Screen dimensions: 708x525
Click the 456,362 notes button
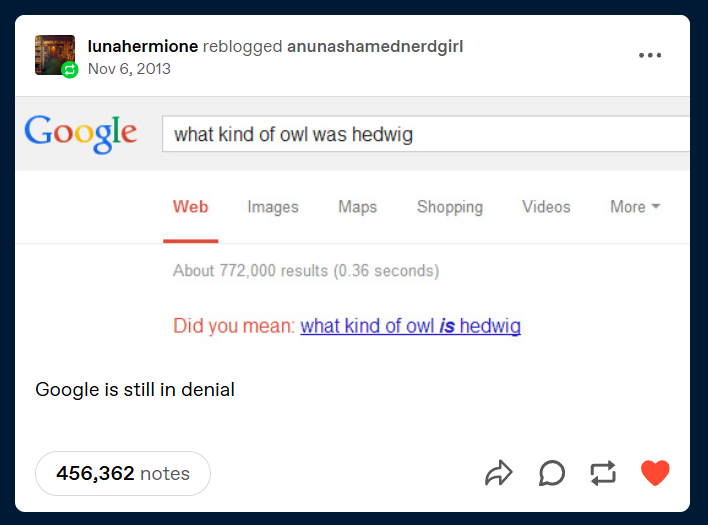tap(123, 473)
